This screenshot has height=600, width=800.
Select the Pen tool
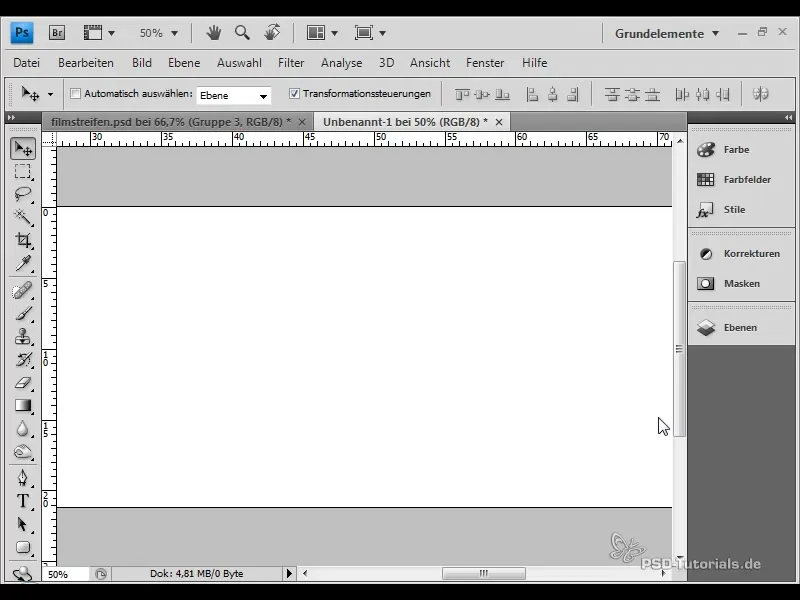(22, 478)
